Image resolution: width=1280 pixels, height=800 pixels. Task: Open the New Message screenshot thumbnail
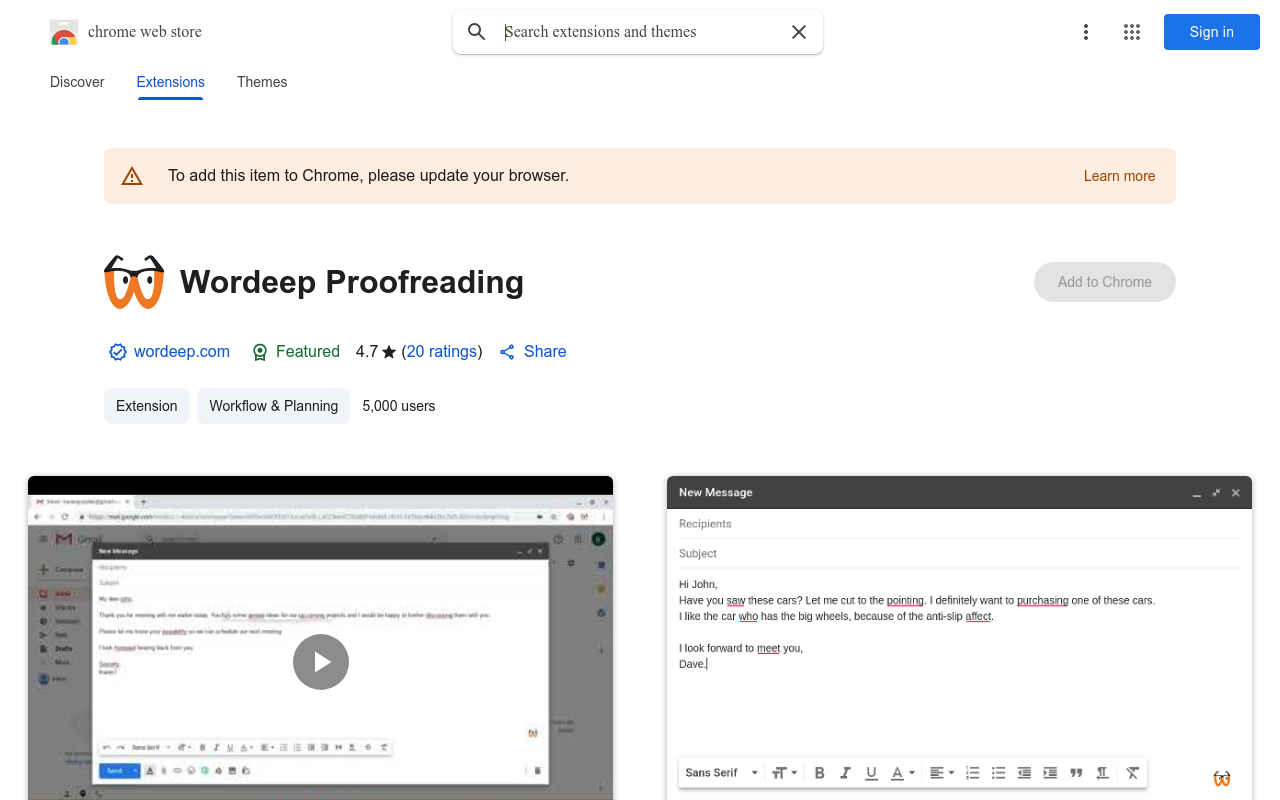959,638
